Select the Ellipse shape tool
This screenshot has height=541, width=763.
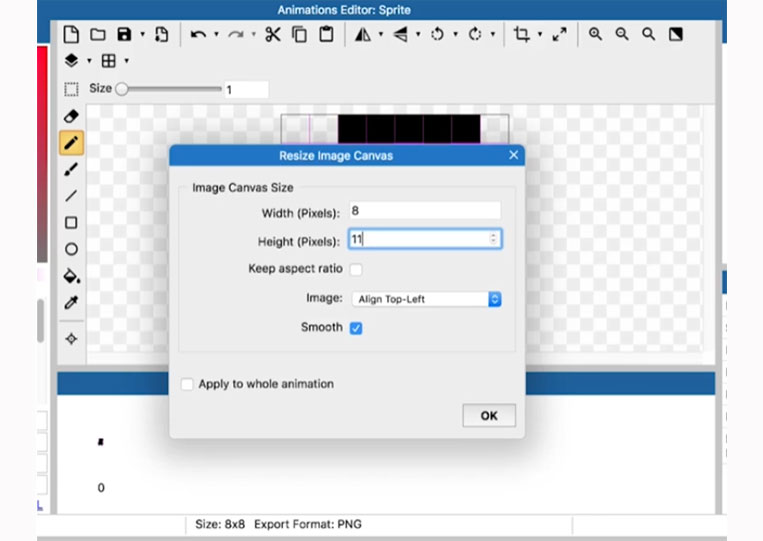pyautogui.click(x=71, y=250)
